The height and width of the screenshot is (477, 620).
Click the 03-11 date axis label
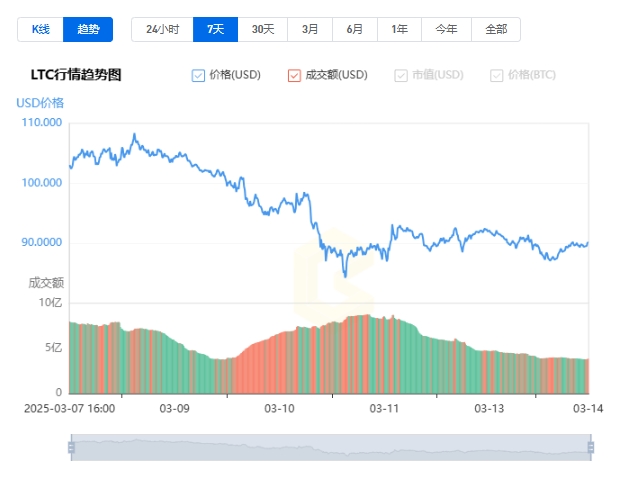[x=384, y=408]
